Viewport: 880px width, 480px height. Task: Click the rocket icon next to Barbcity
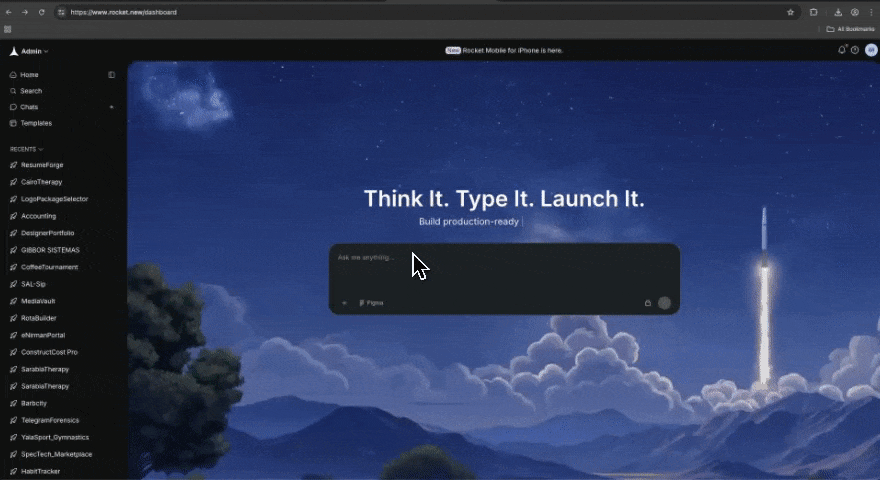click(13, 403)
